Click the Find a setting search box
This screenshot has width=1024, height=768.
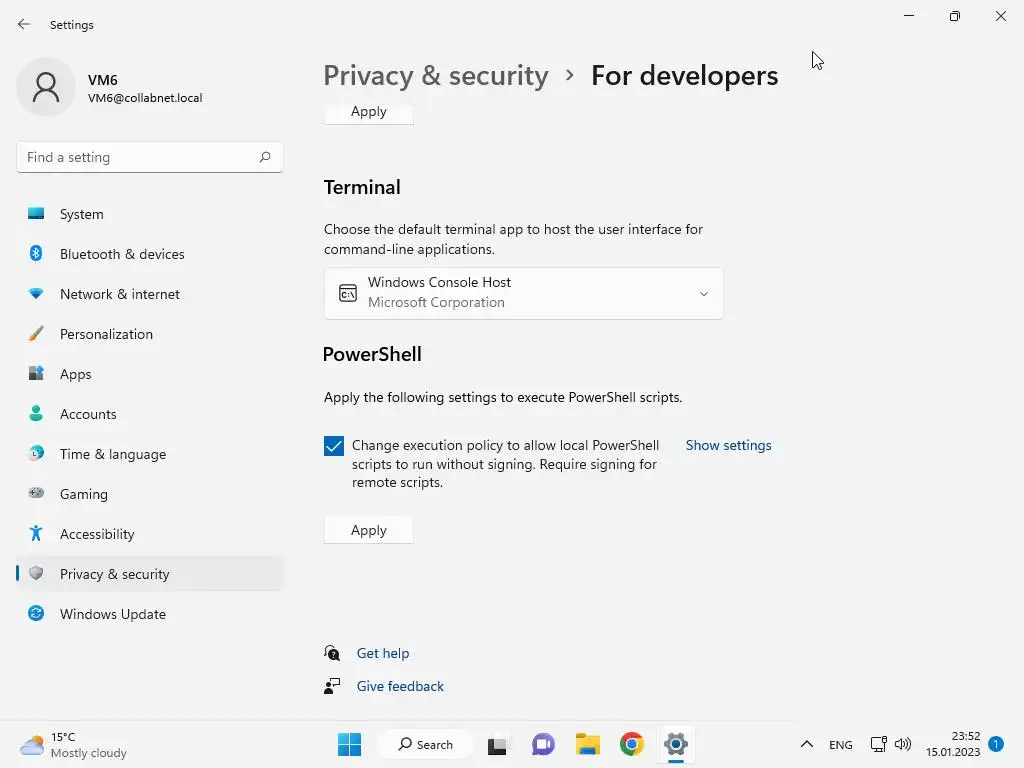tap(138, 157)
